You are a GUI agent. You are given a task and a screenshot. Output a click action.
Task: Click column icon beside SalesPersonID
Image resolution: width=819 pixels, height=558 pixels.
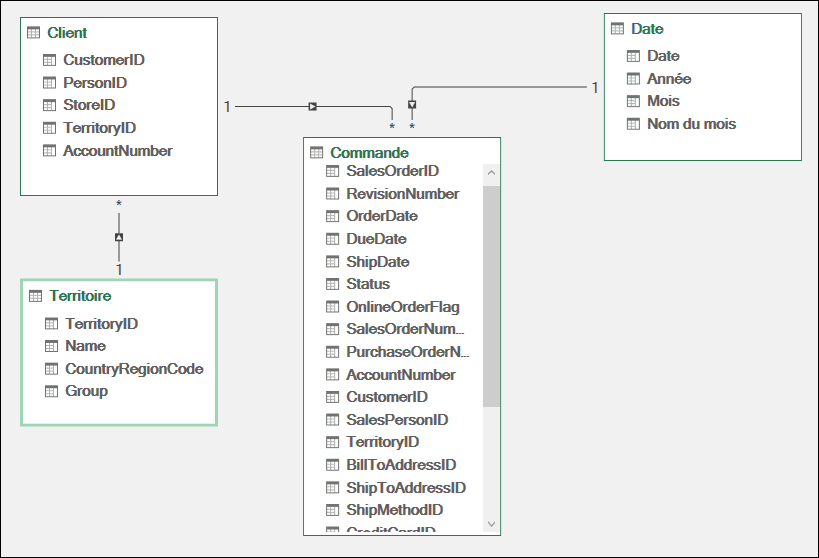[332, 420]
